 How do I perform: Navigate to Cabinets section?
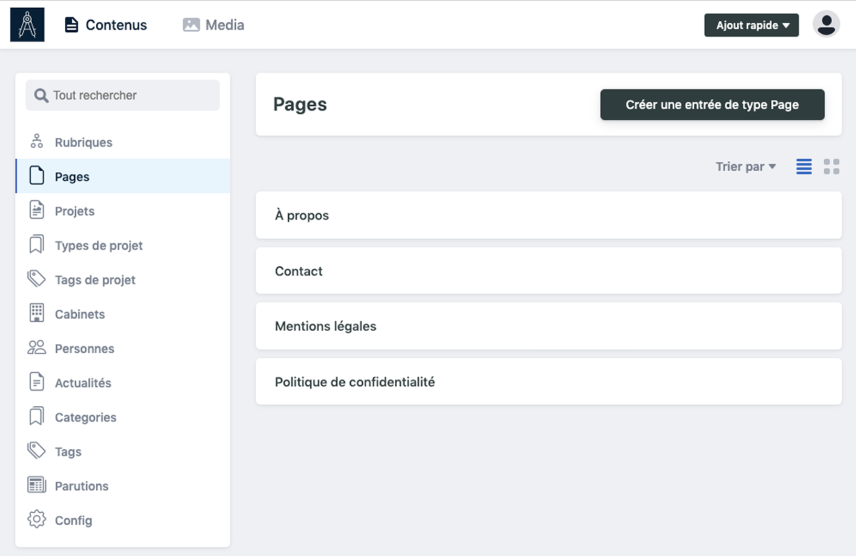click(x=123, y=314)
